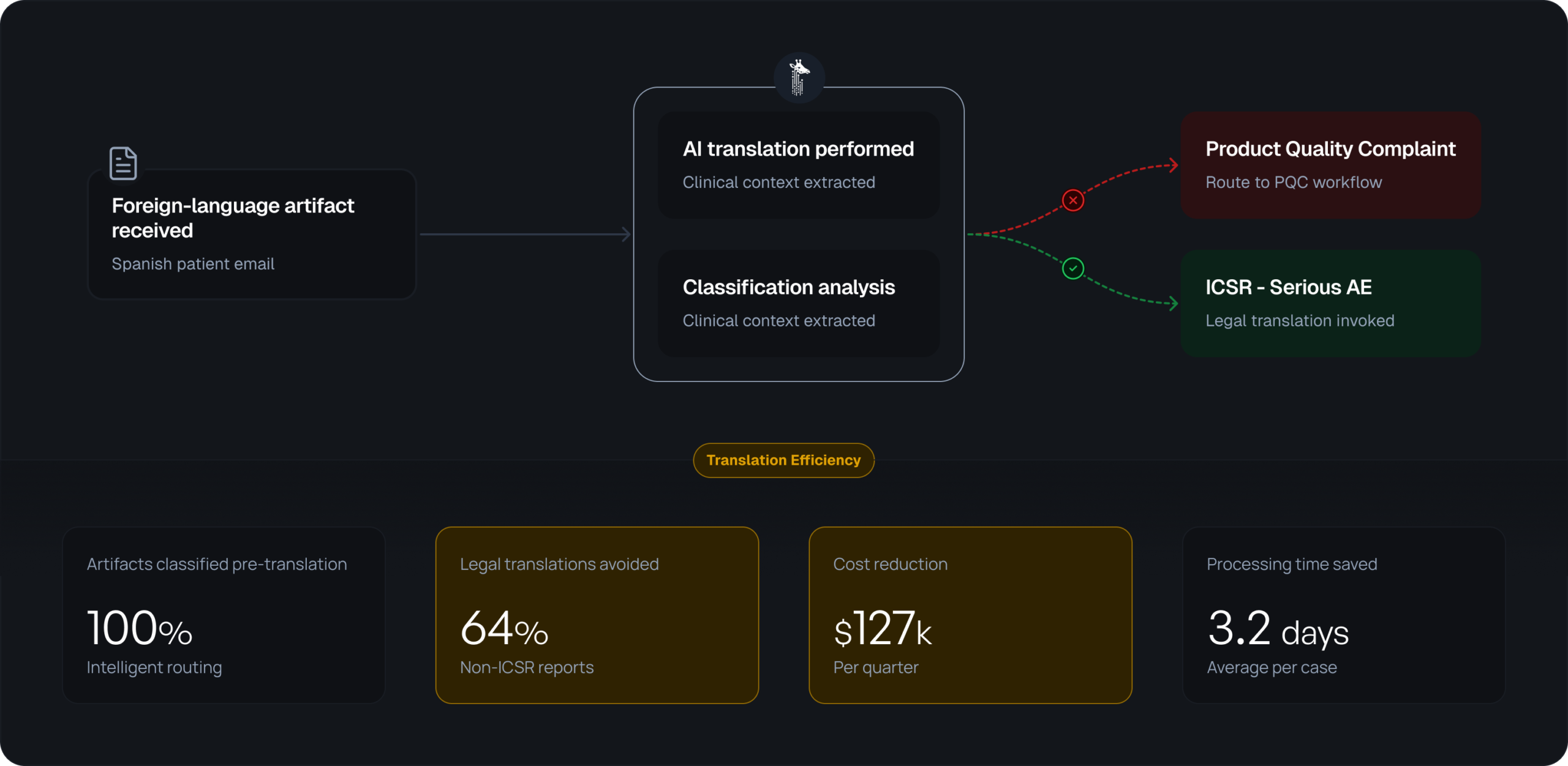1568x766 pixels.
Task: Click the document icon above the artifact card
Action: [x=123, y=163]
